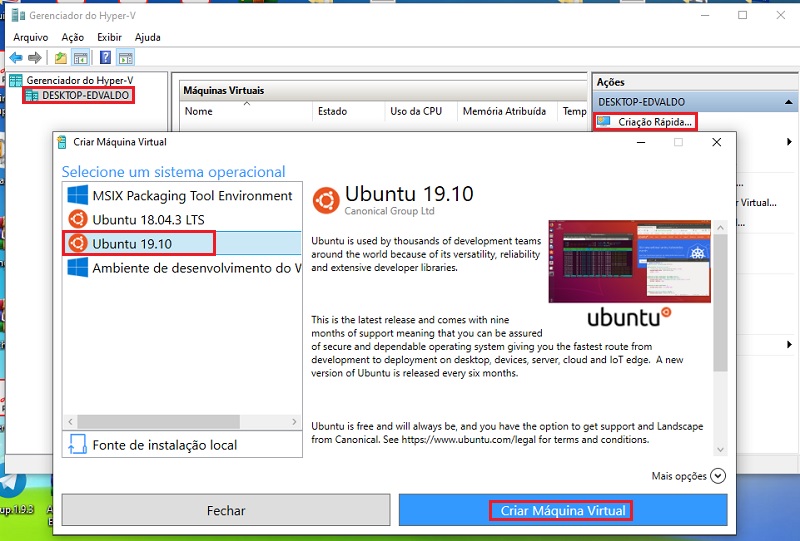Image resolution: width=800 pixels, height=541 pixels.
Task: Click the Windows logo of Ambiente de desenvolvimento
Action: click(x=78, y=268)
